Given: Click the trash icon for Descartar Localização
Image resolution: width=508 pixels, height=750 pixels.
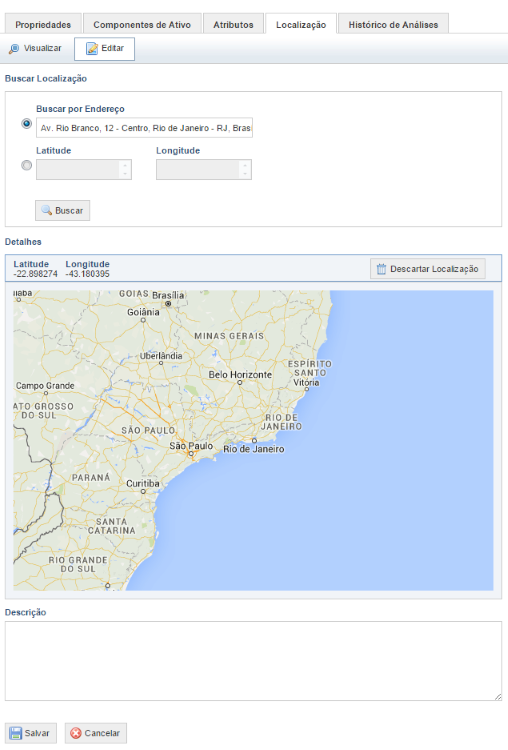Looking at the screenshot, I should click(x=381, y=269).
